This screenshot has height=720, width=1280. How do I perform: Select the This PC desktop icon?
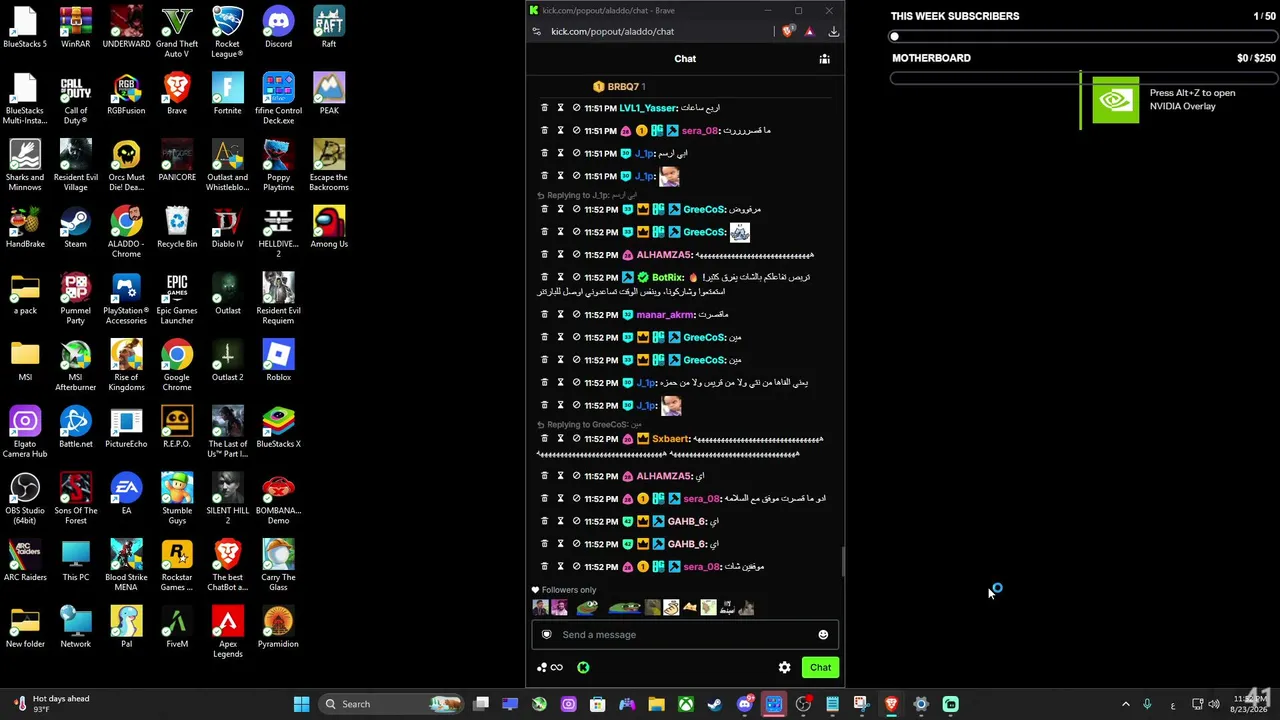(x=75, y=560)
